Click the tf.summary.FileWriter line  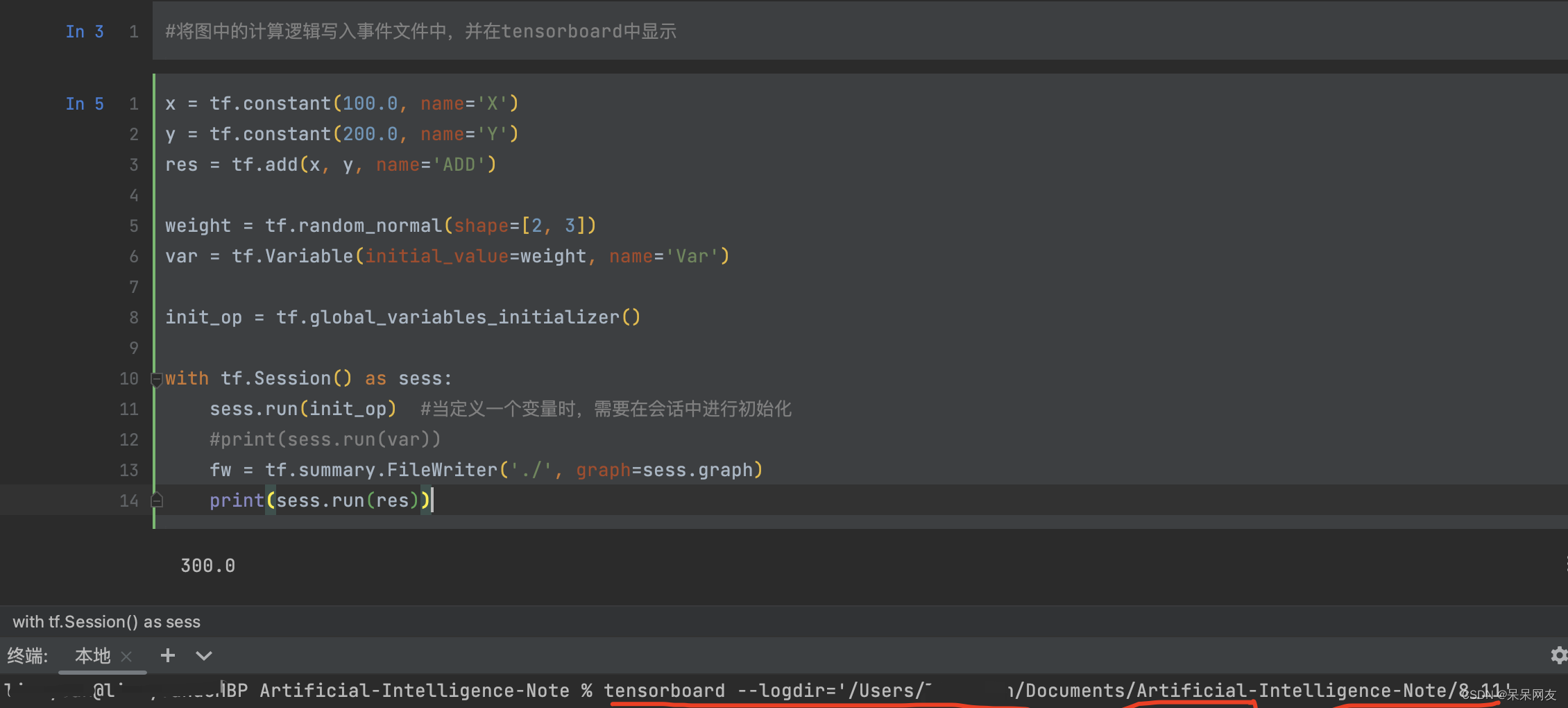pos(486,470)
